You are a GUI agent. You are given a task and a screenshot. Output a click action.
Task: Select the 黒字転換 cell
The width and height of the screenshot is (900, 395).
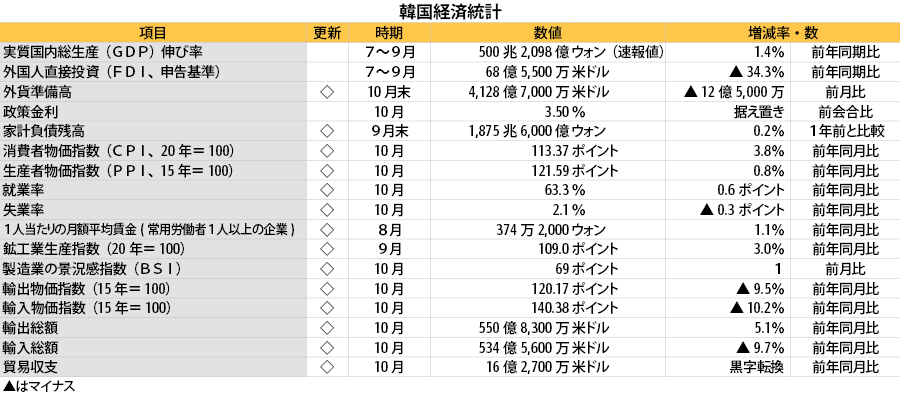[757, 367]
